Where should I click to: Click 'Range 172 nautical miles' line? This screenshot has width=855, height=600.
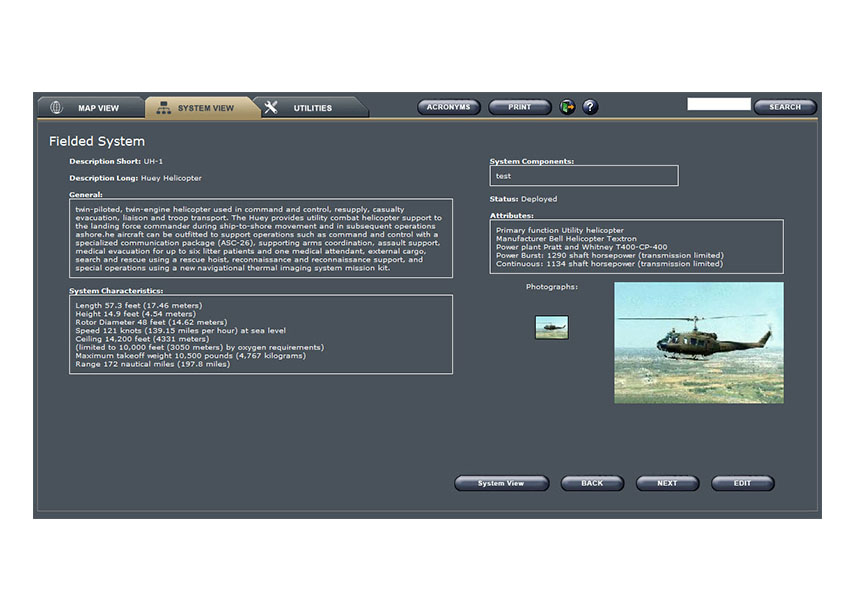[153, 364]
